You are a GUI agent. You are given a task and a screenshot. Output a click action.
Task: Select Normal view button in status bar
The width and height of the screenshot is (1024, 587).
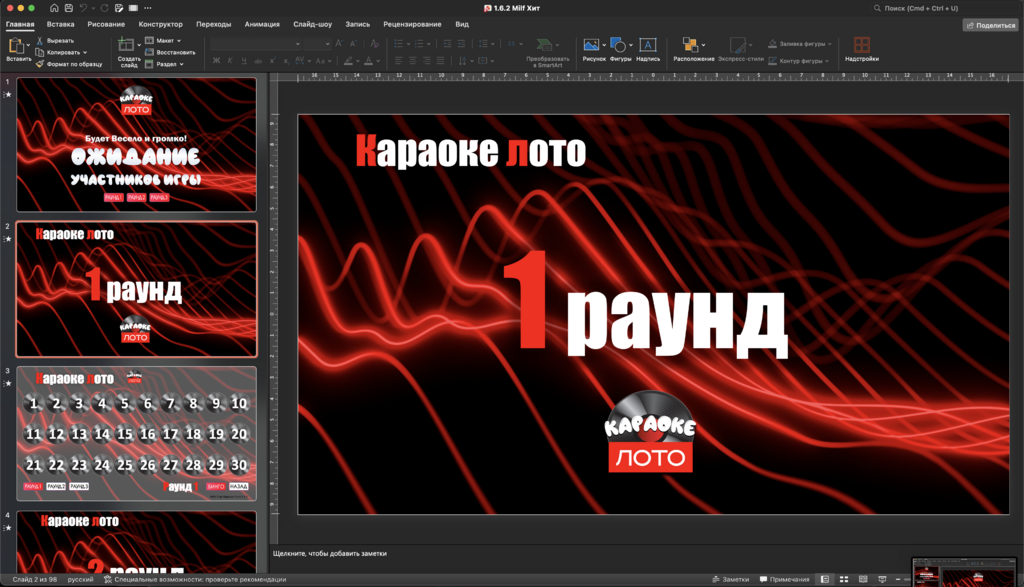825,579
